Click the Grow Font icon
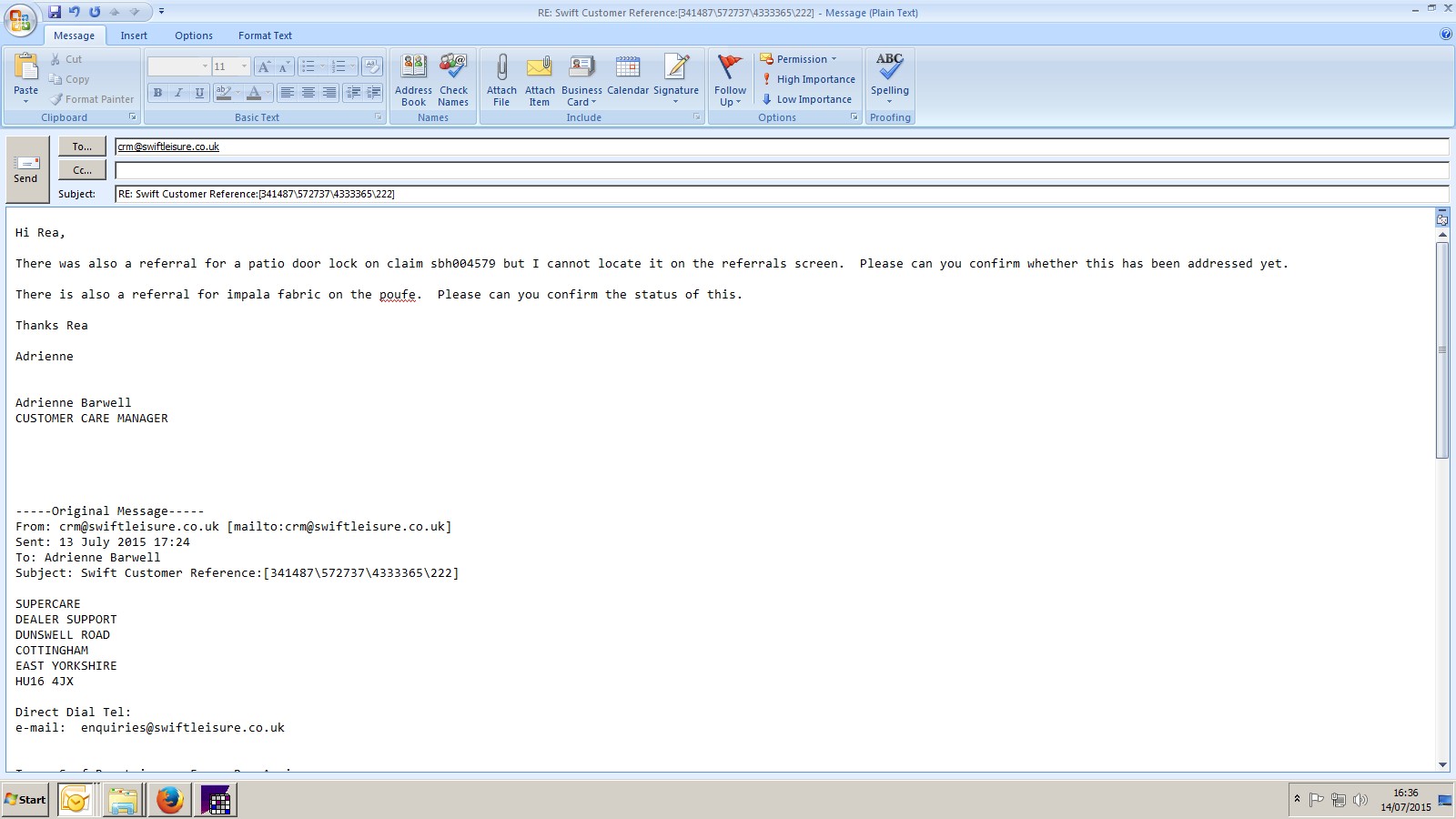This screenshot has width=1456, height=819. click(264, 66)
